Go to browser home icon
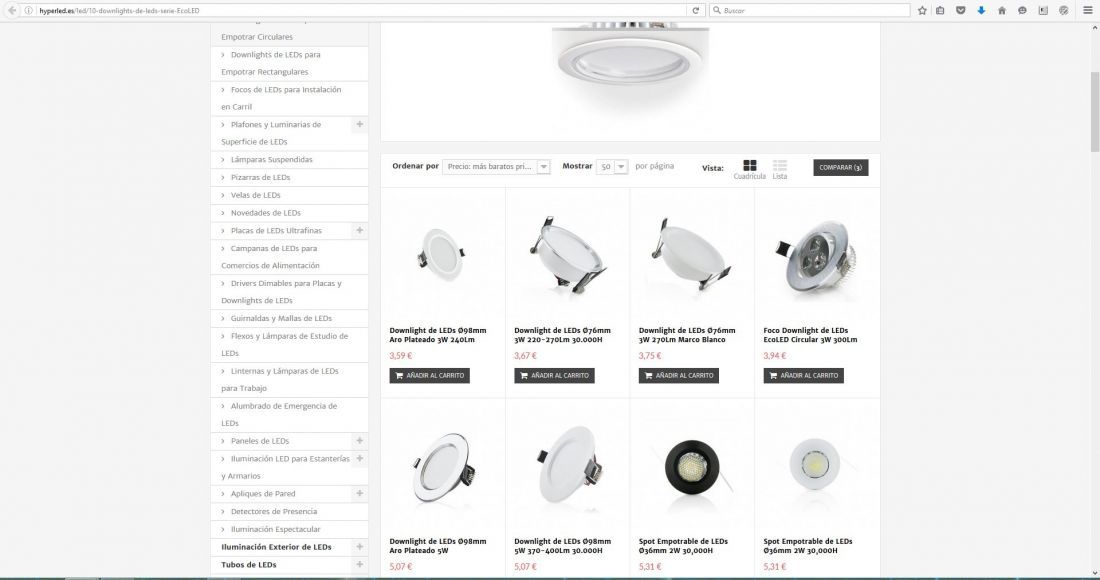This screenshot has height=580, width=1100. 1002,11
